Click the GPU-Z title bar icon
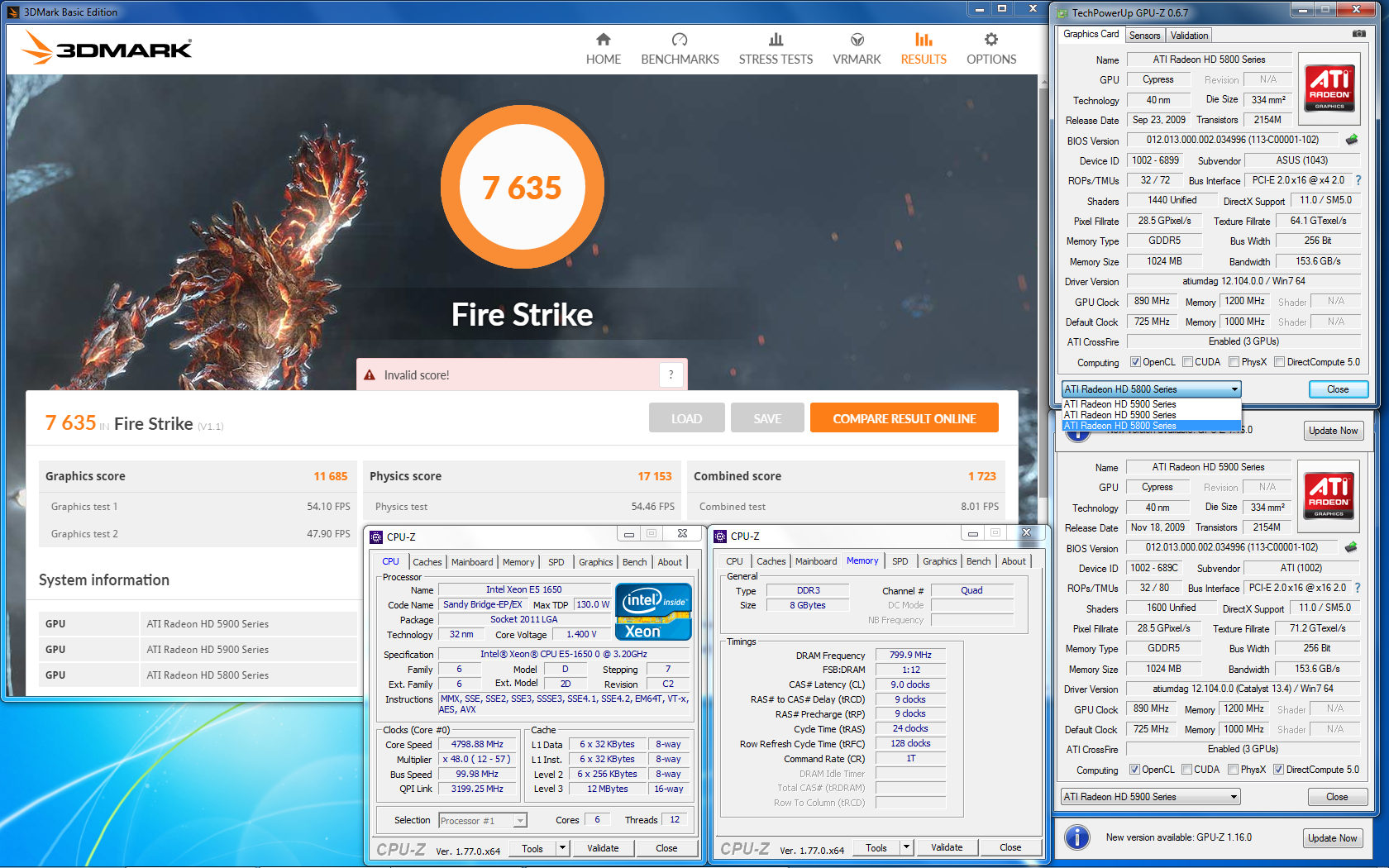 (x=1062, y=12)
